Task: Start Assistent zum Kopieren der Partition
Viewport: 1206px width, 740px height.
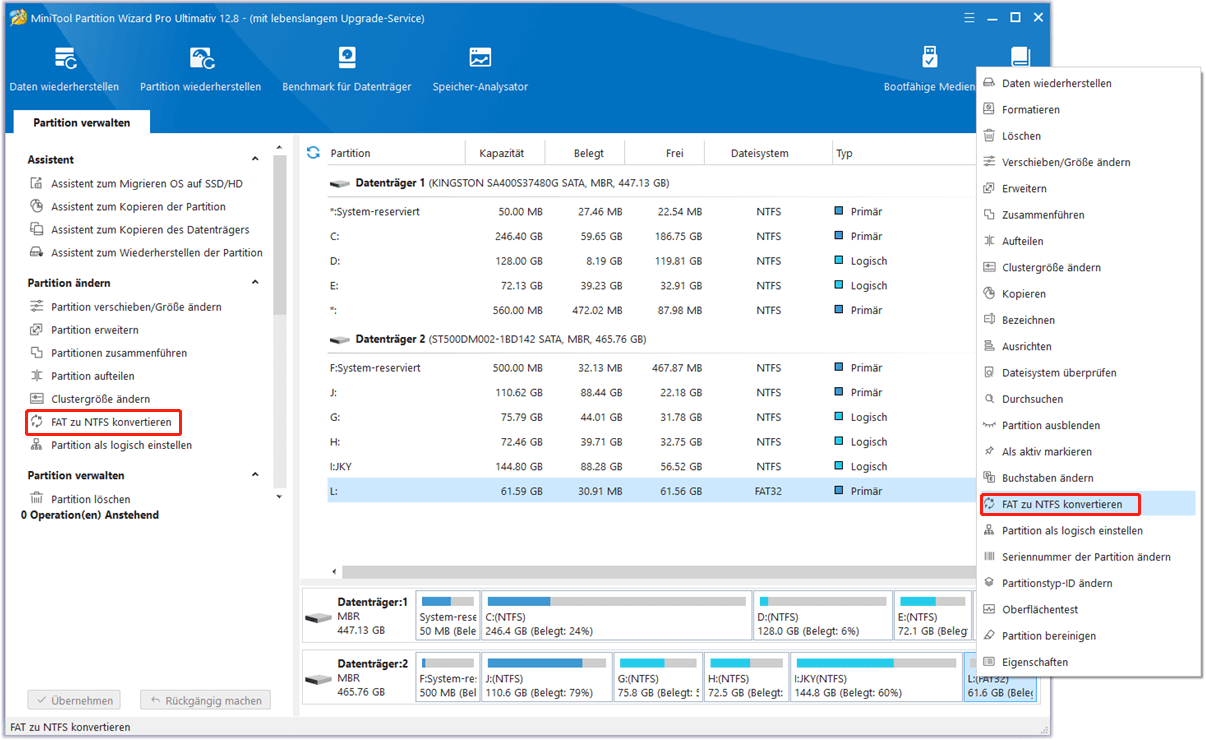Action: pos(128,207)
